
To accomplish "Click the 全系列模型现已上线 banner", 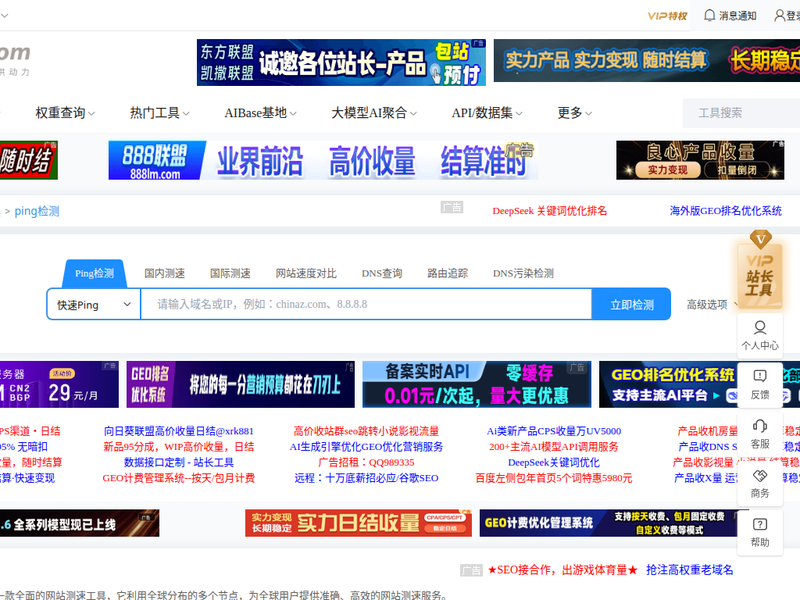I will tap(80, 523).
